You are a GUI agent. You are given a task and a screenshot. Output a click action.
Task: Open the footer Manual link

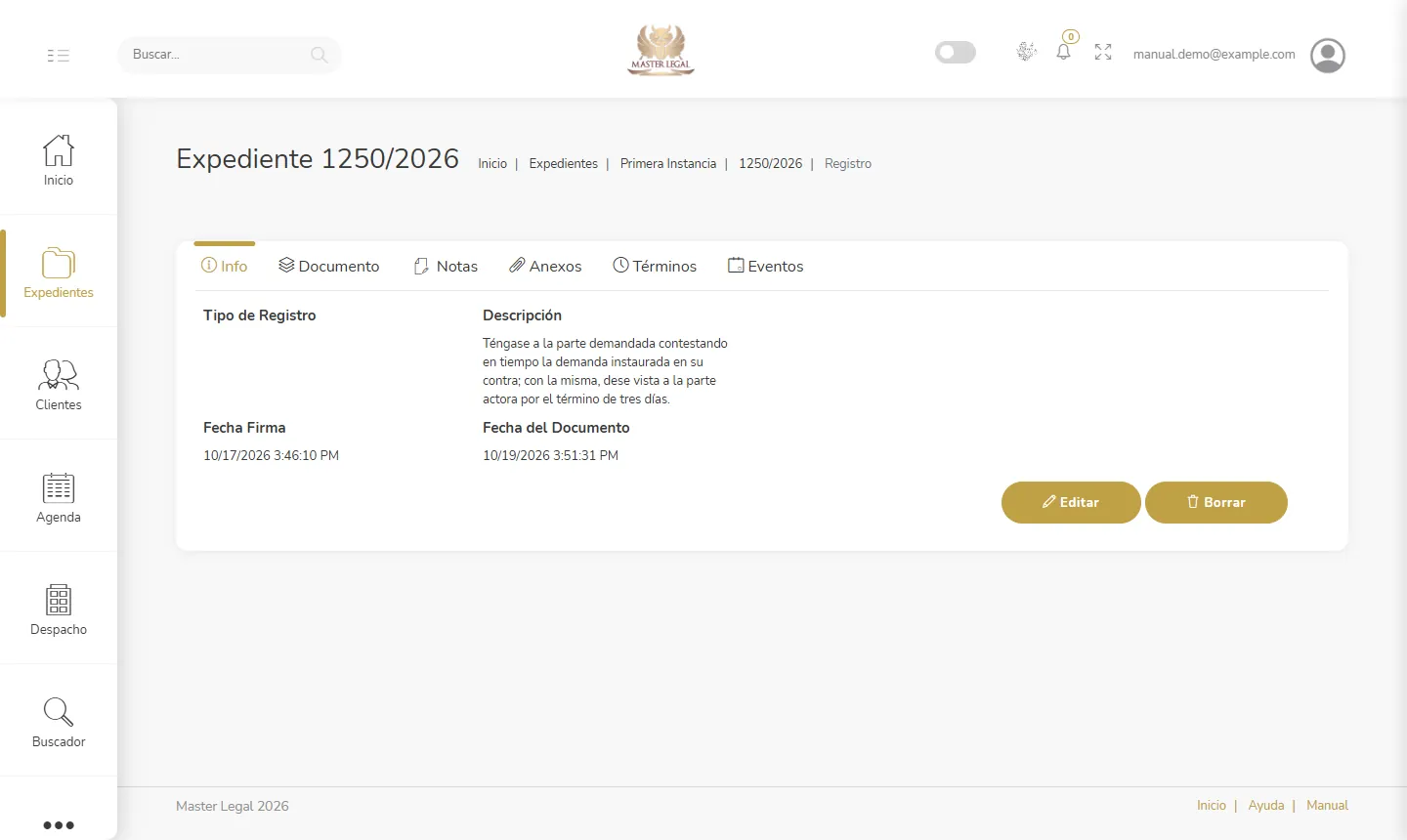(x=1327, y=806)
